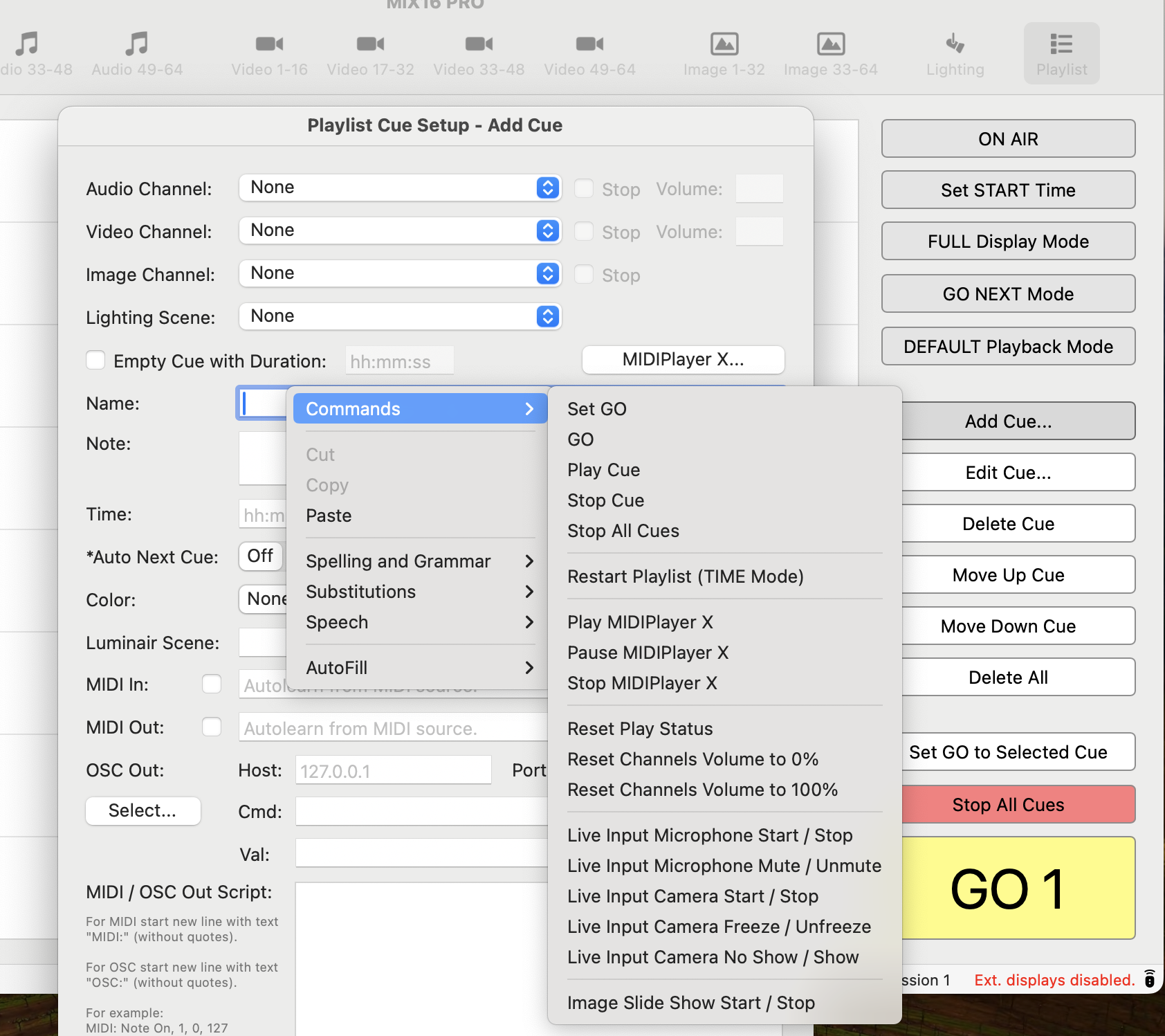Choose Reset Channels Volume to 100%
Image resolution: width=1165 pixels, height=1036 pixels.
click(724, 790)
